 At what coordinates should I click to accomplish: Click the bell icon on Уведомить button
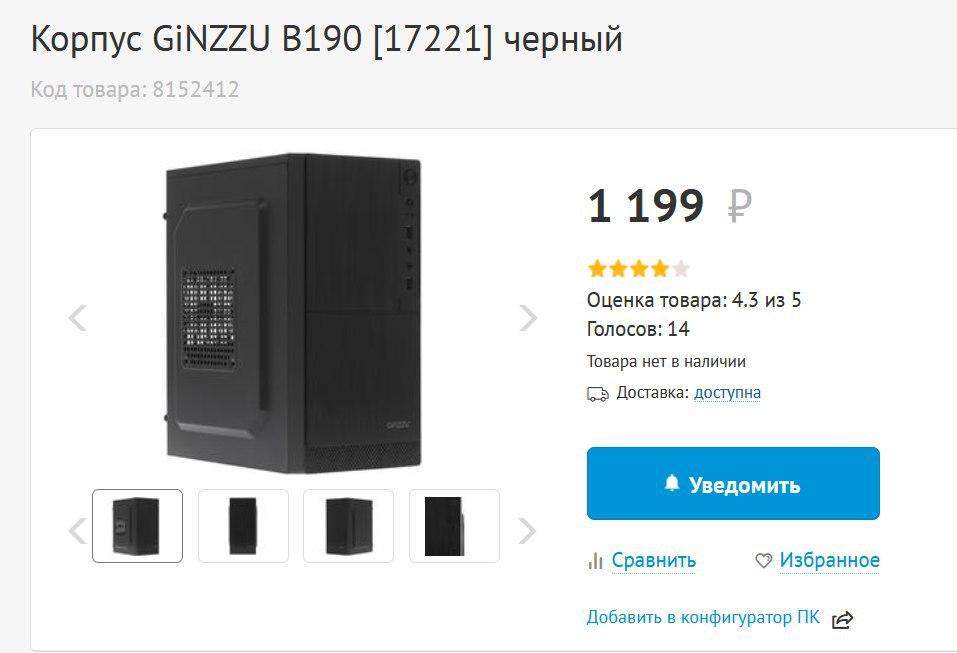[x=672, y=484]
